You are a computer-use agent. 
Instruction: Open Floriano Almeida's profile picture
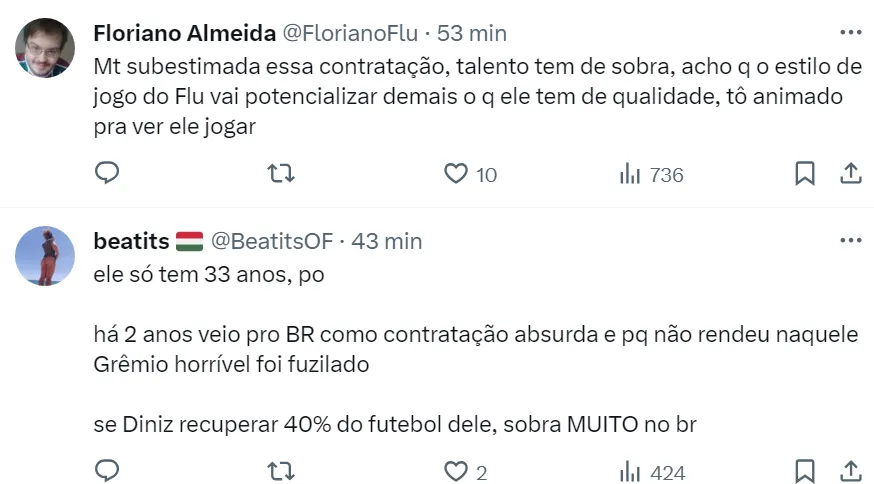[x=45, y=48]
